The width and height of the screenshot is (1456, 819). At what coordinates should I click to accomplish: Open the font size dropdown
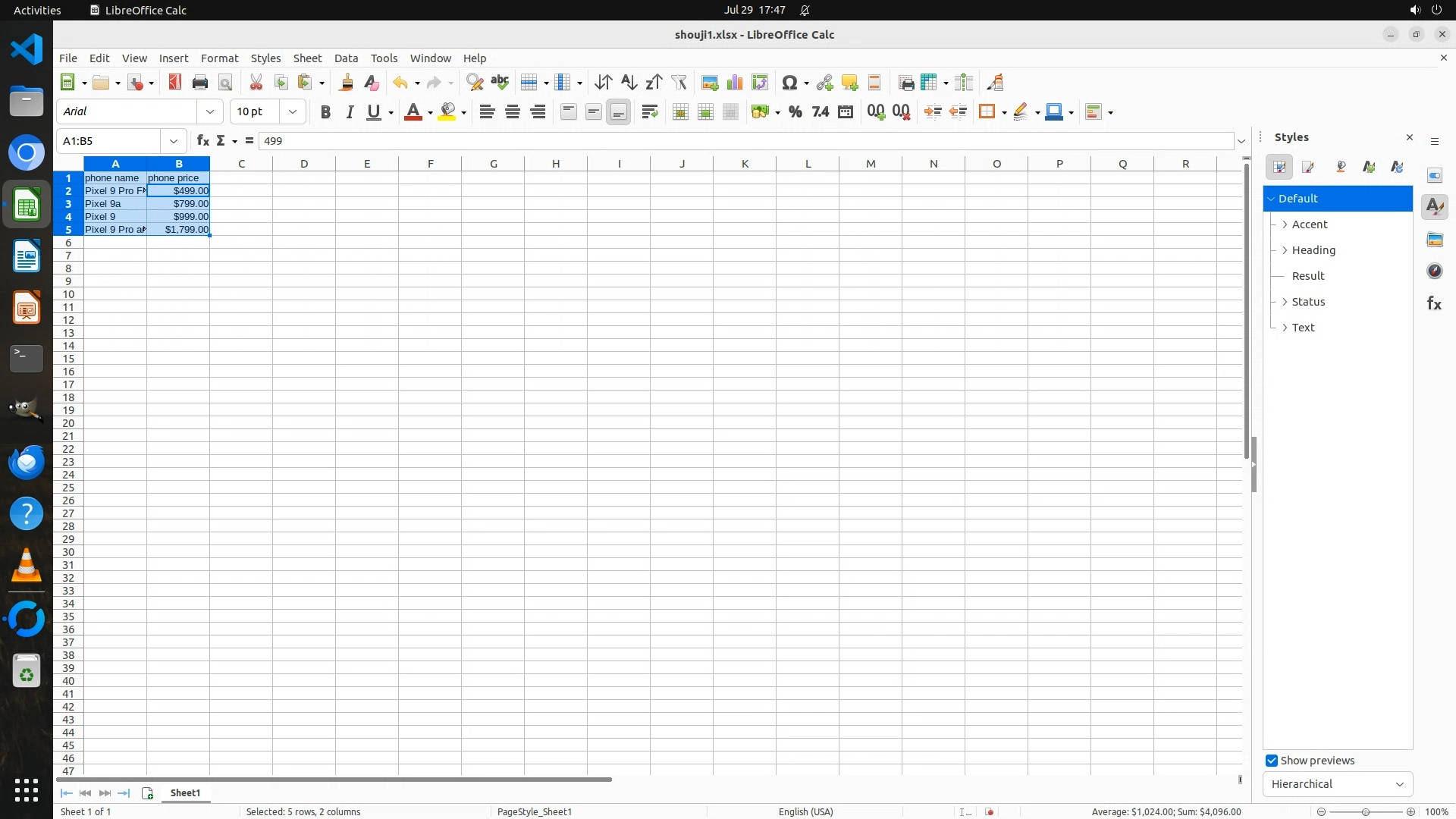(x=293, y=112)
